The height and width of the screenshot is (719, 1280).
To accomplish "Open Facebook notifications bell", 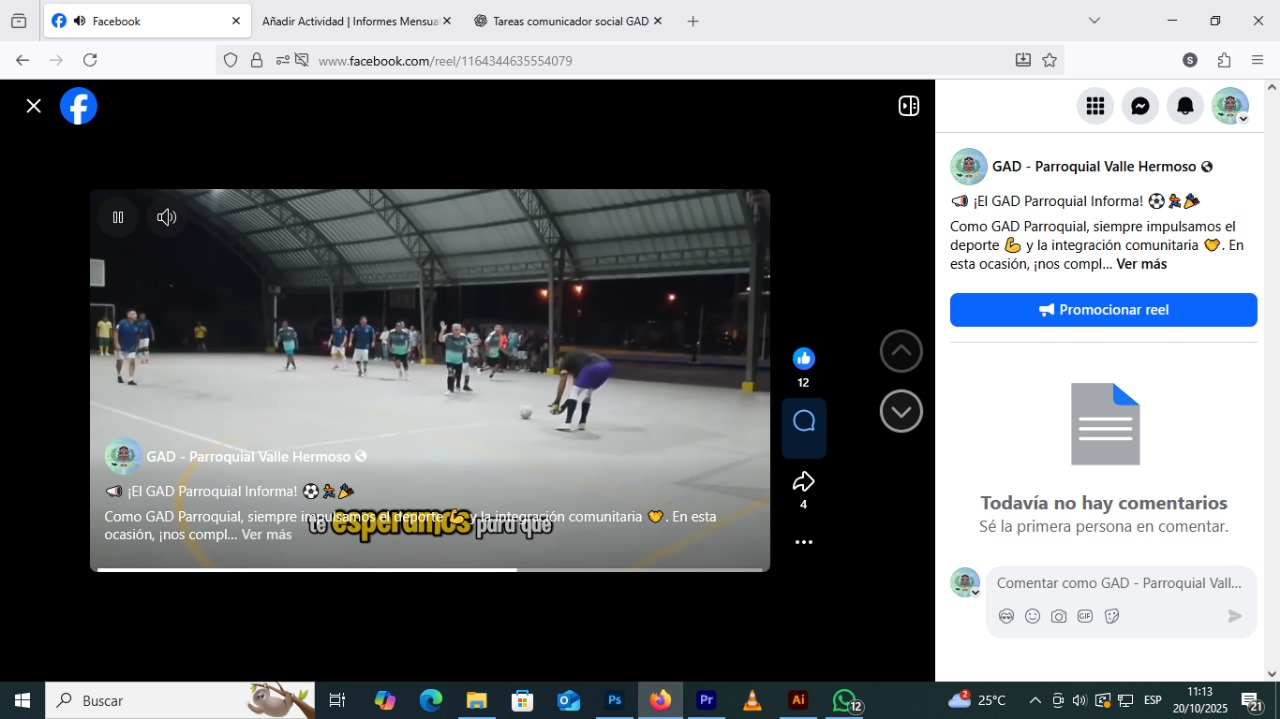I will (x=1185, y=106).
